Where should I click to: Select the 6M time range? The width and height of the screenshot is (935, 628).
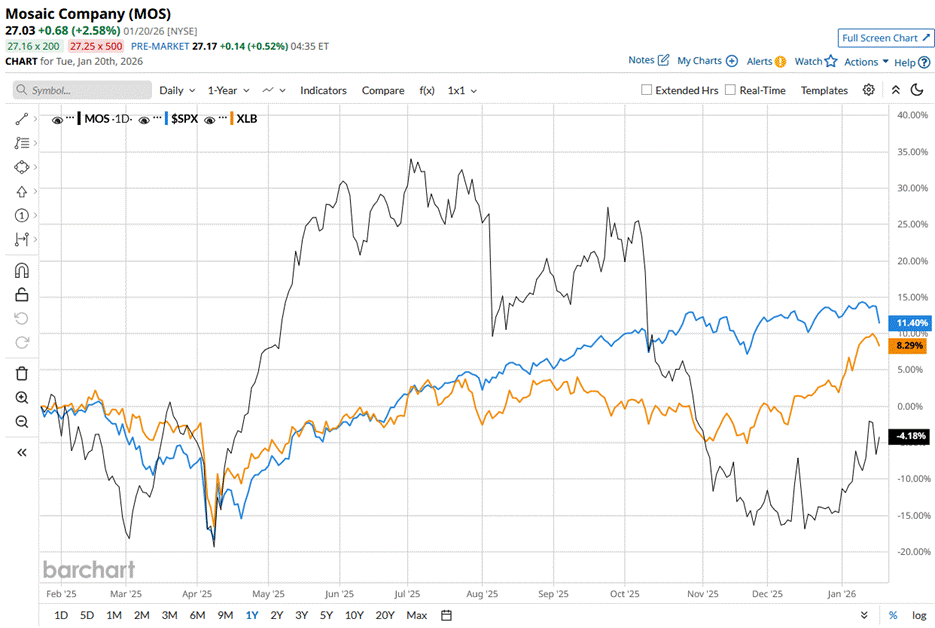click(197, 615)
